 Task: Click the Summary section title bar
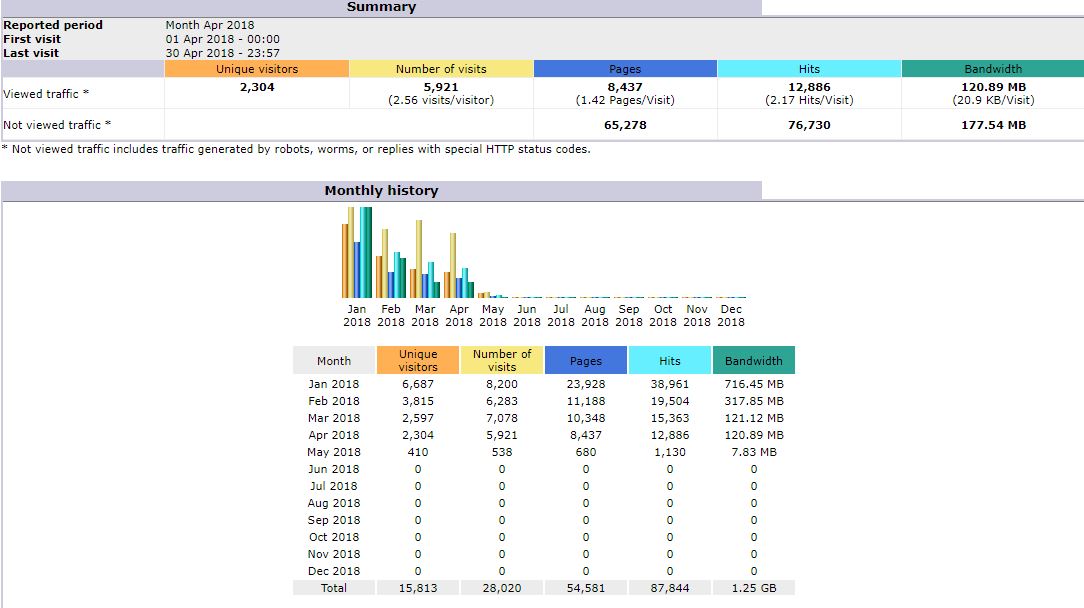coord(383,7)
